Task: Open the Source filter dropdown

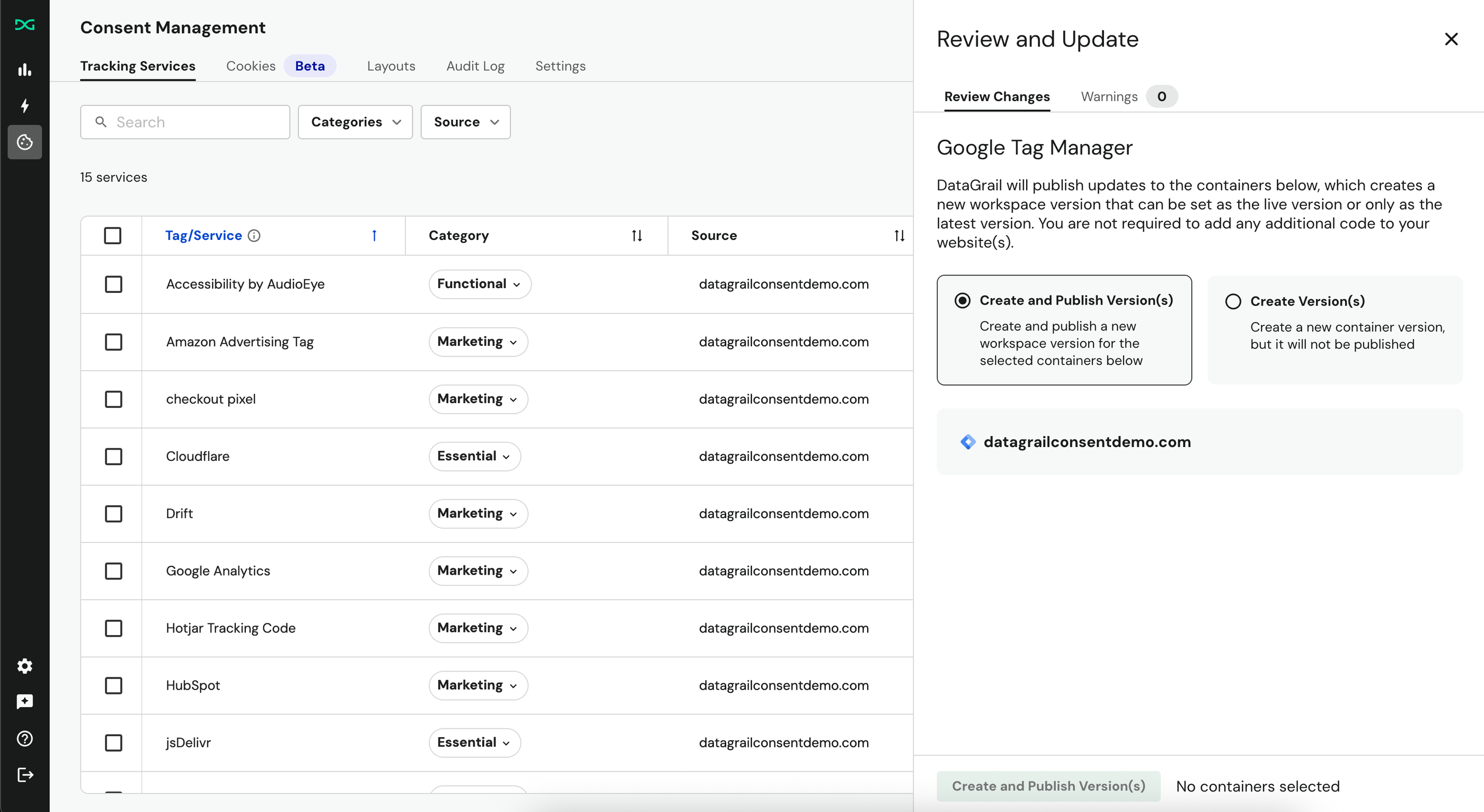Action: tap(465, 122)
